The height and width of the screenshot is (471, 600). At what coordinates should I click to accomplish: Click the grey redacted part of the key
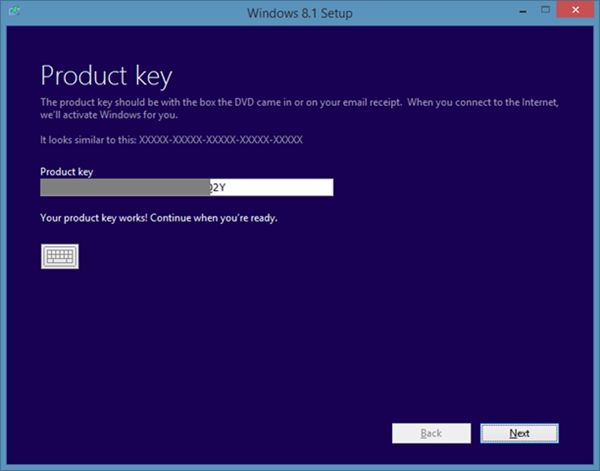point(122,187)
